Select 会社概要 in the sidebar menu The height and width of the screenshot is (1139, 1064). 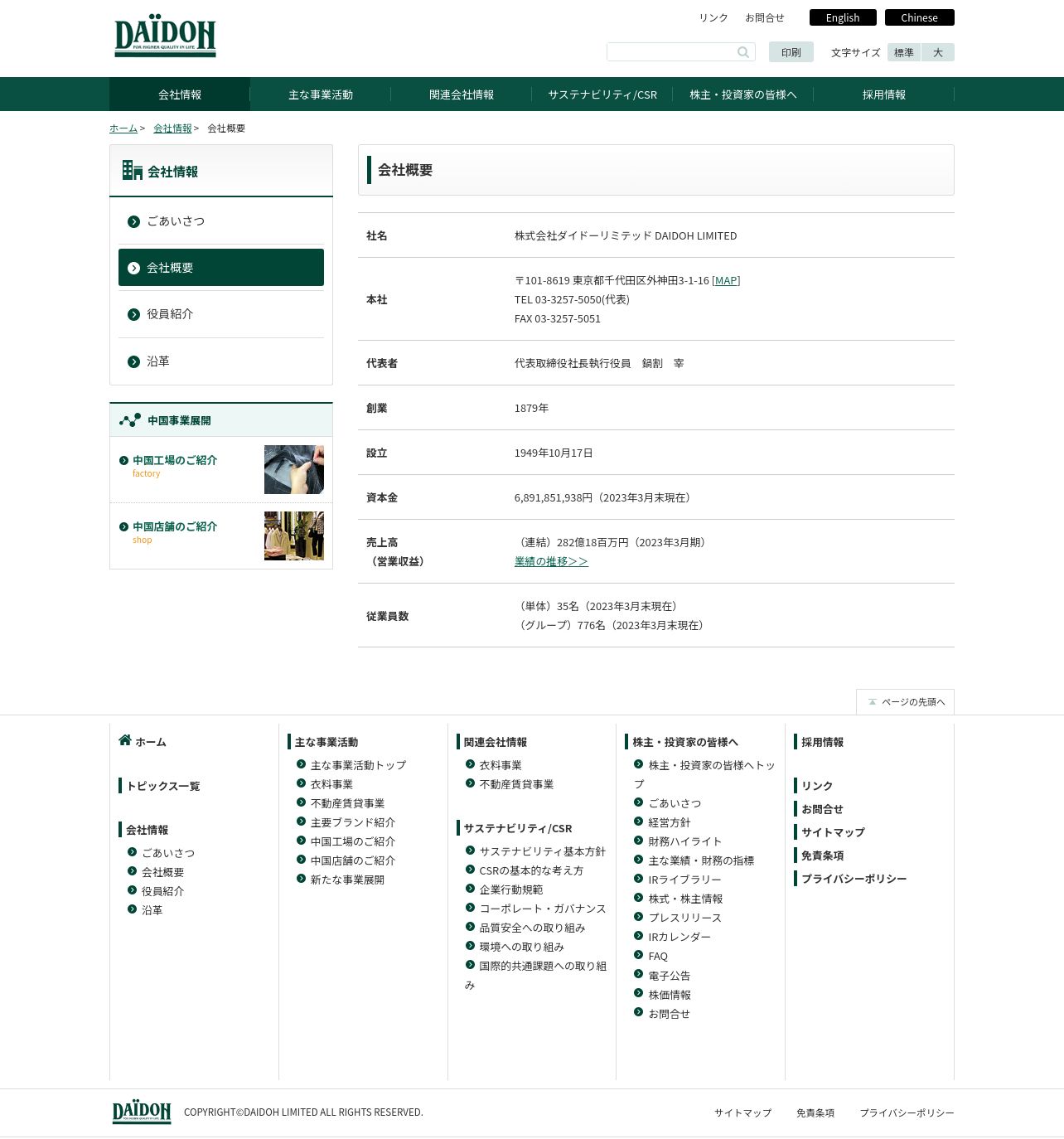point(221,268)
